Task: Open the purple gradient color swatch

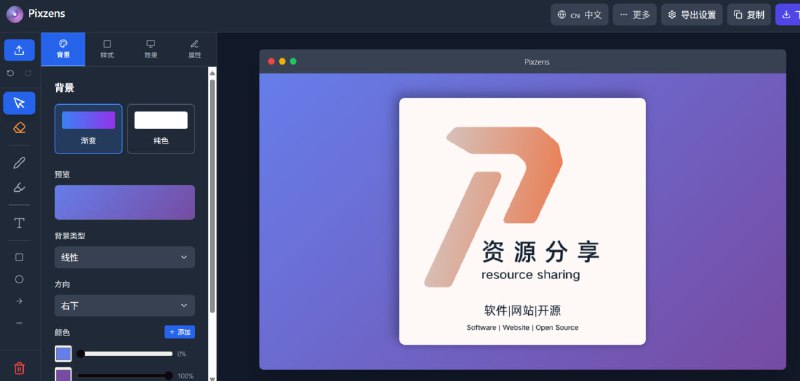Action: [x=63, y=375]
